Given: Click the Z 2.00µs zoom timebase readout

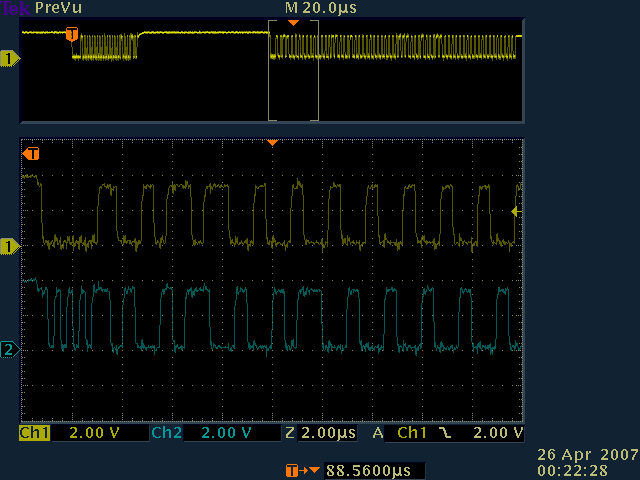Looking at the screenshot, I should coord(321,433).
